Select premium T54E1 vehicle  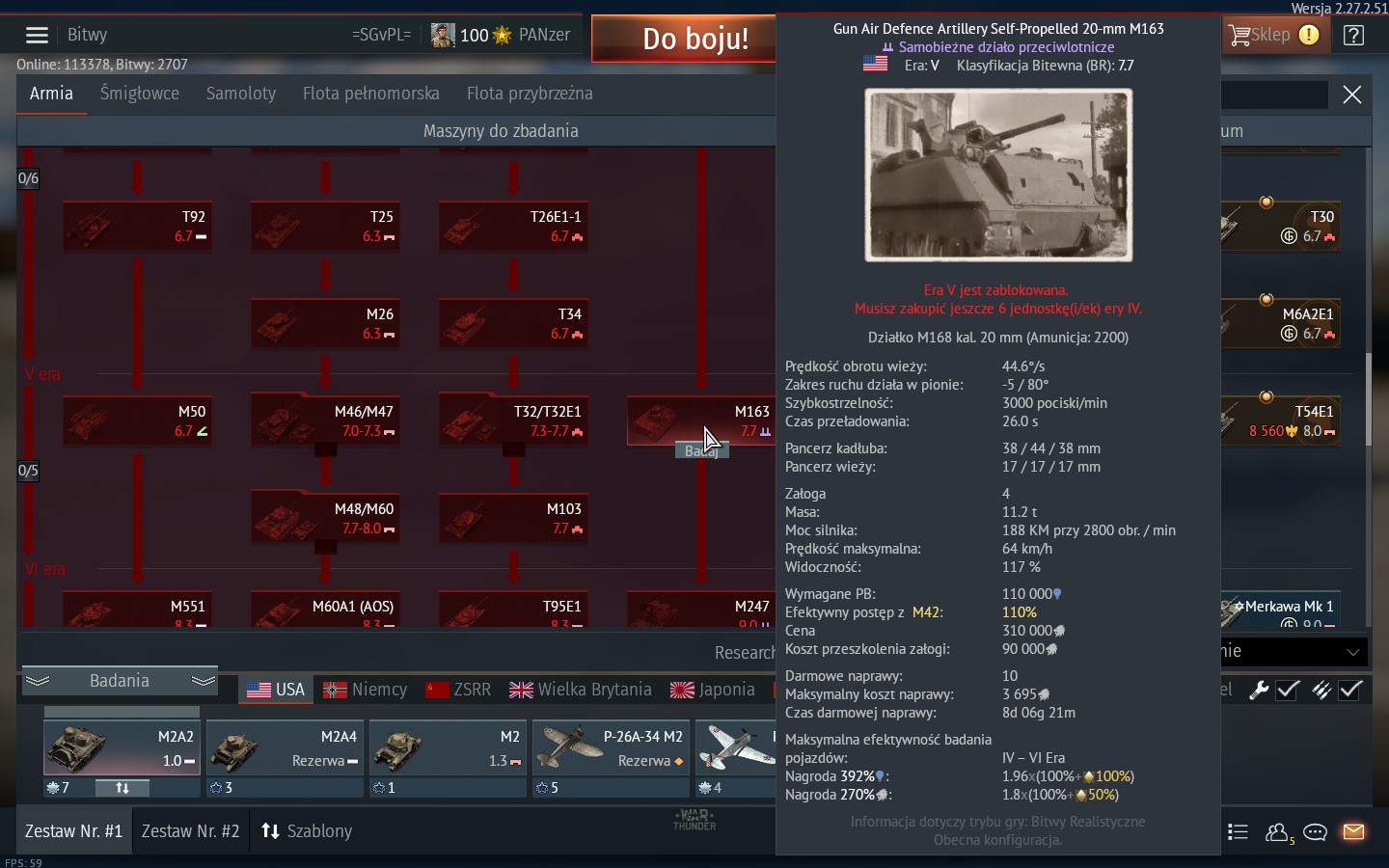coord(1281,421)
